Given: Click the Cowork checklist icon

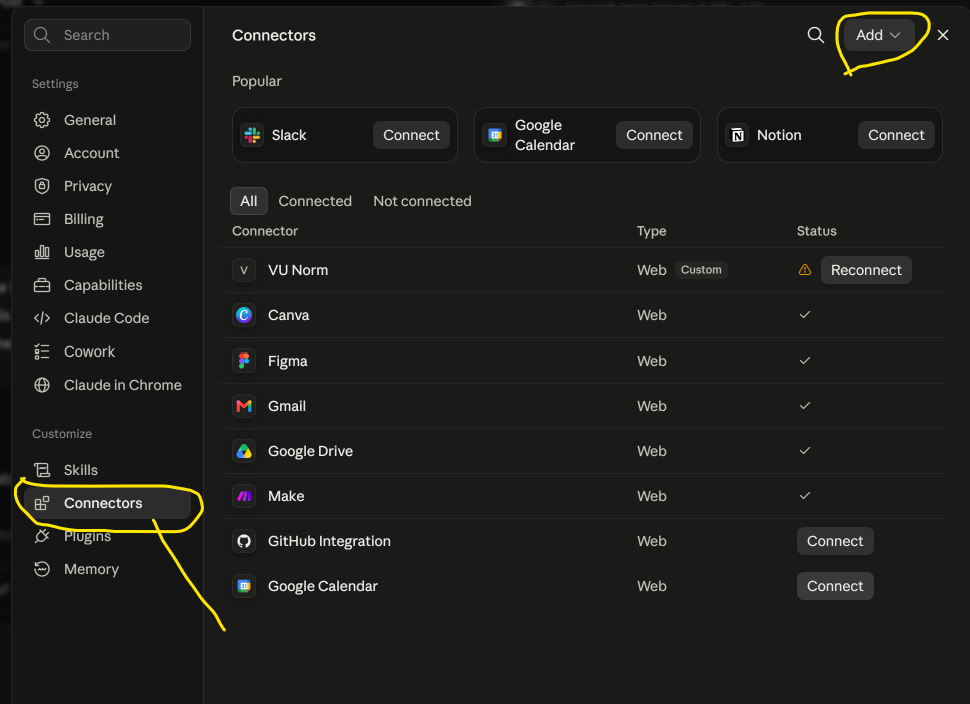Looking at the screenshot, I should pos(41,351).
